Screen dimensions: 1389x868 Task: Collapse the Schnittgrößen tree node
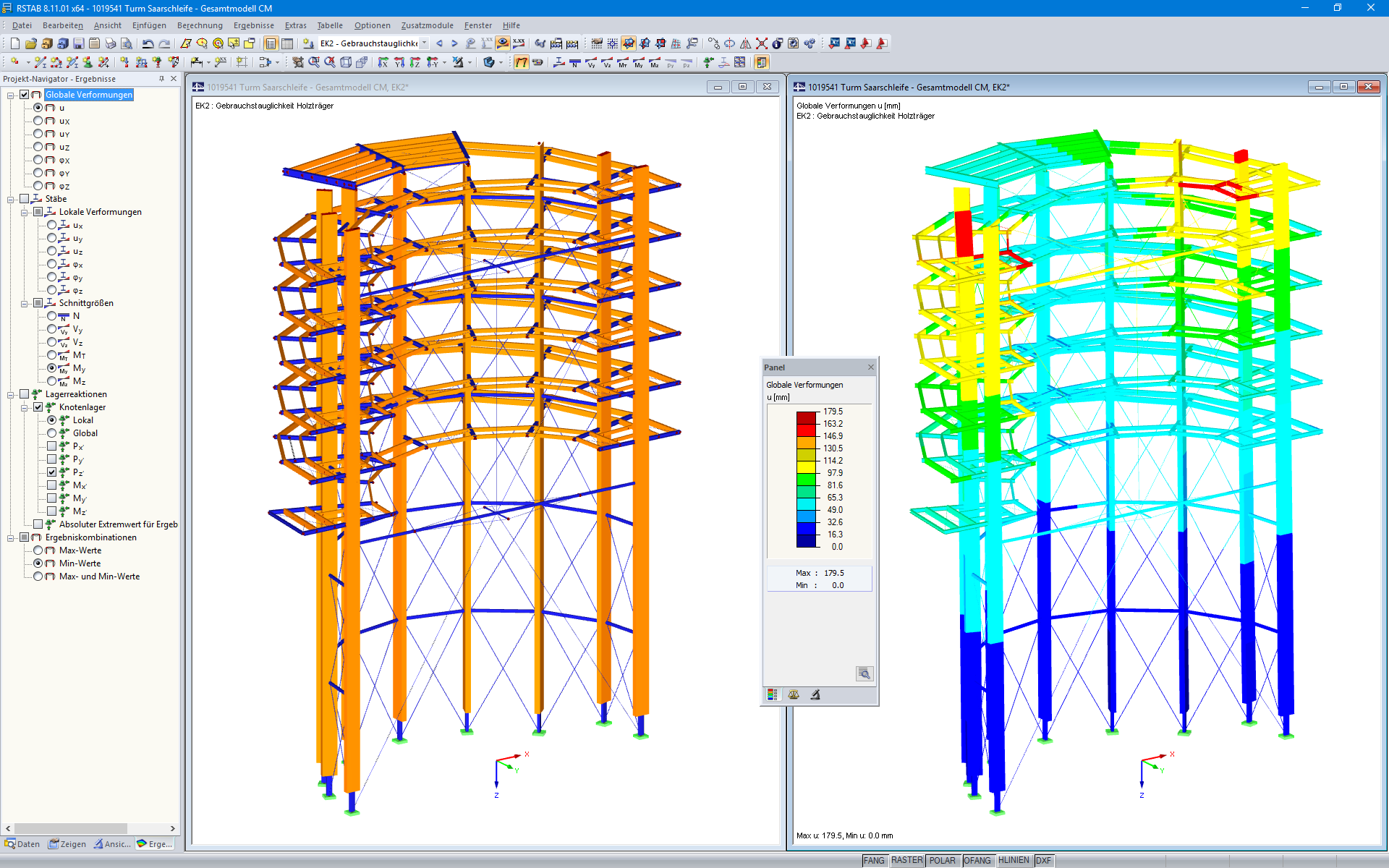pyautogui.click(x=24, y=304)
